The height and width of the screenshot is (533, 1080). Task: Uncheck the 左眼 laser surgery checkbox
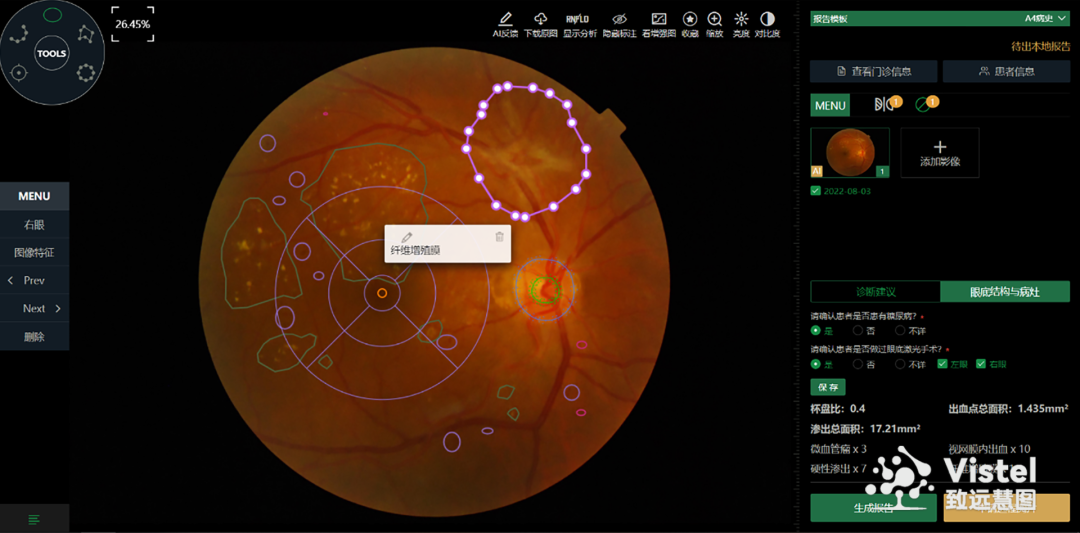[x=942, y=364]
